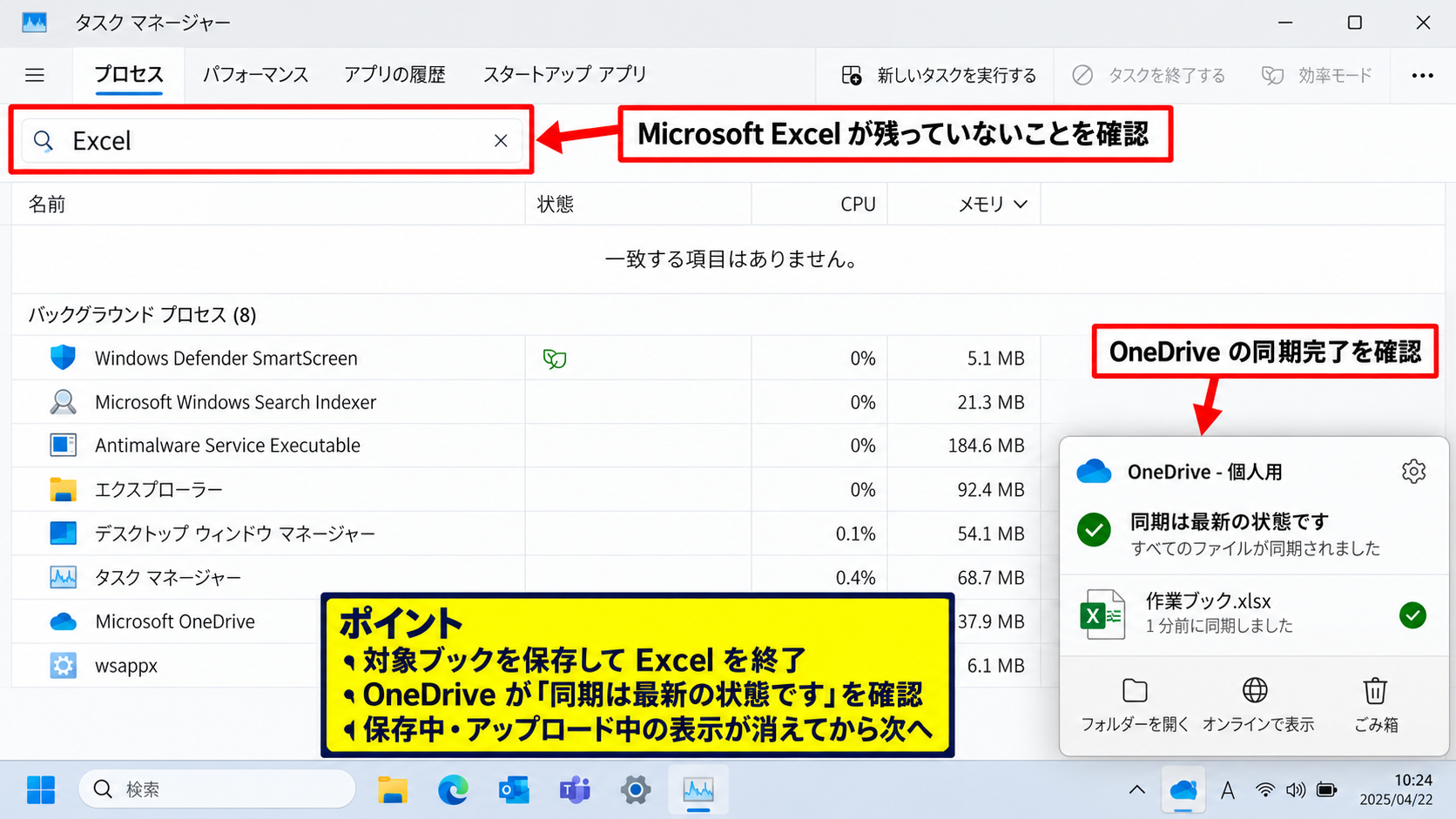Viewport: 1456px width, 819px height.
Task: Click 作業ブック.xlsx file in OneDrive panel
Action: click(1253, 614)
